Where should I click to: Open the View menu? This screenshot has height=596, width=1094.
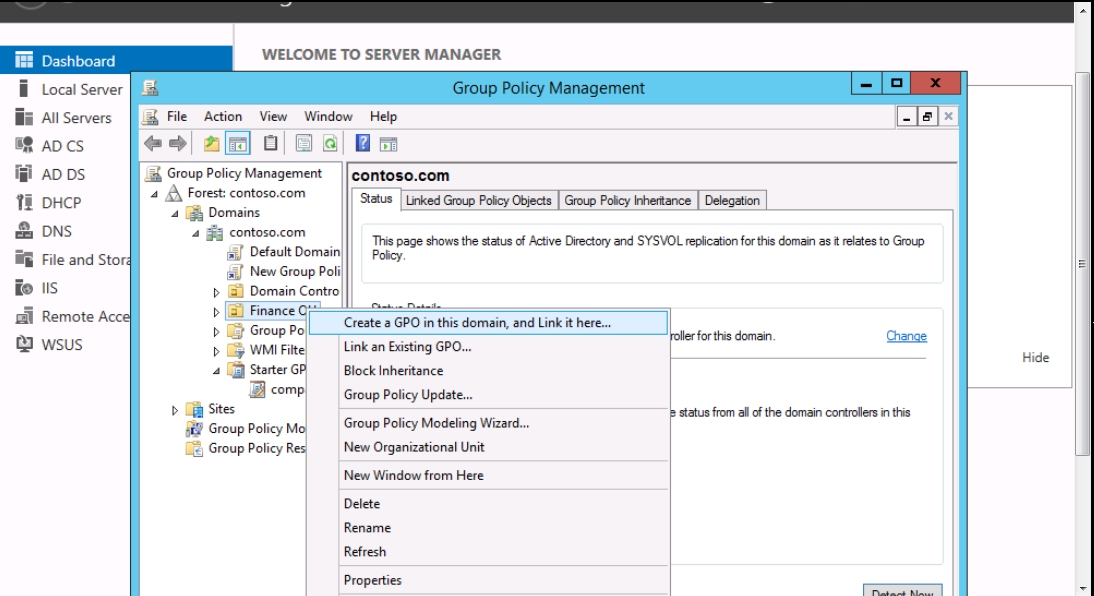tap(273, 117)
